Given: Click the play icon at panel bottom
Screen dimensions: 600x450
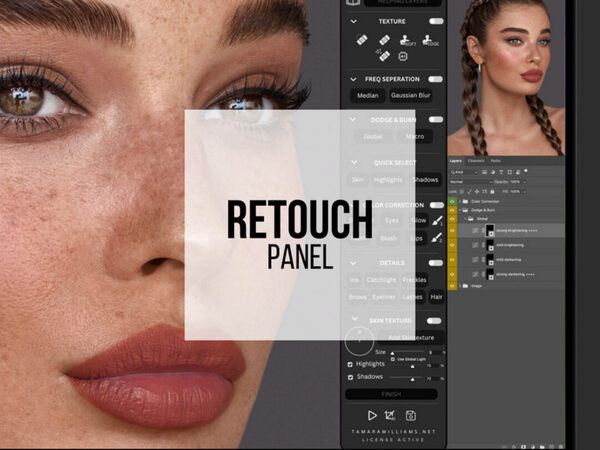Looking at the screenshot, I should click(x=372, y=415).
